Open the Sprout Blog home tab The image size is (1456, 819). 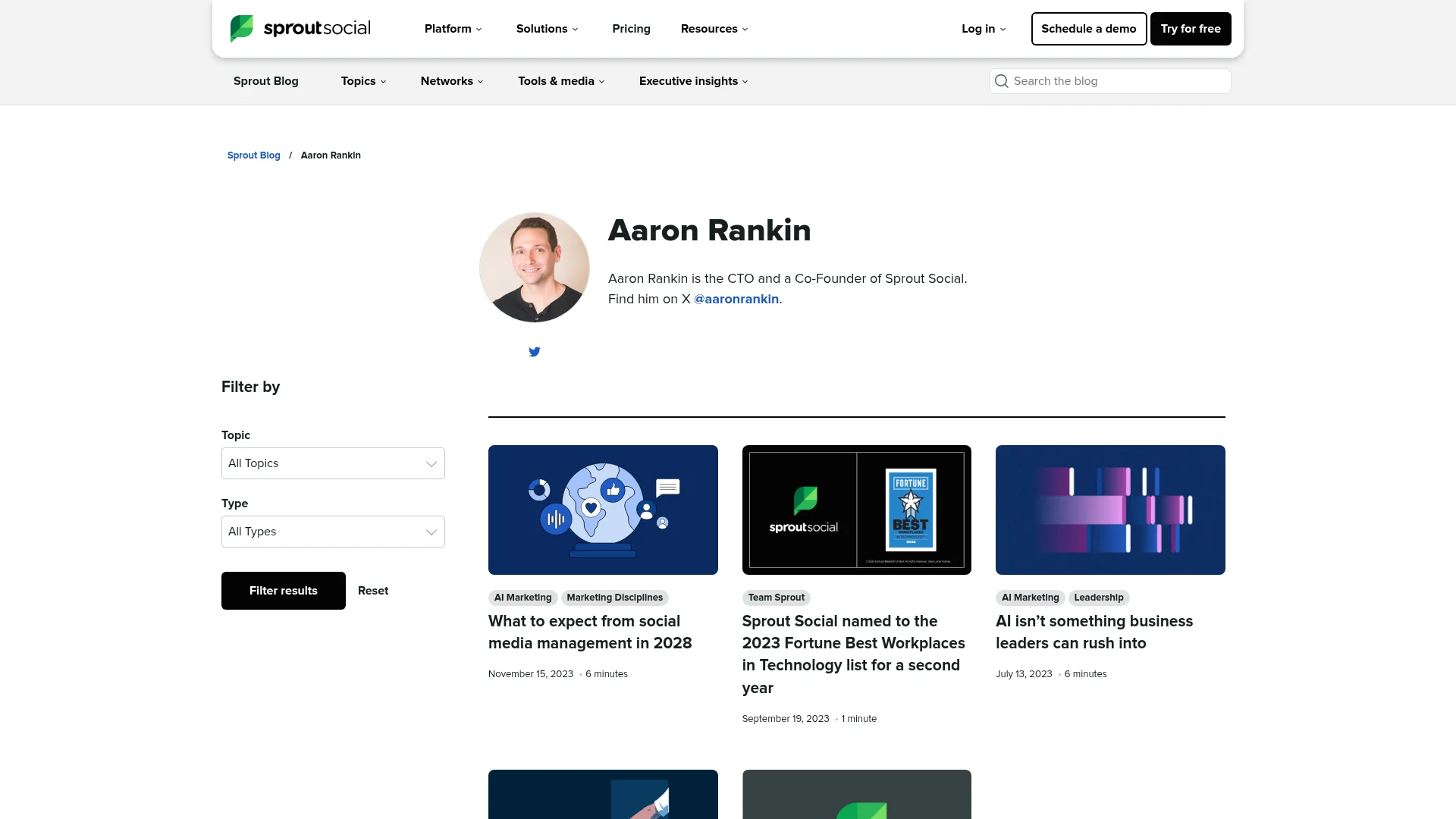(x=266, y=81)
